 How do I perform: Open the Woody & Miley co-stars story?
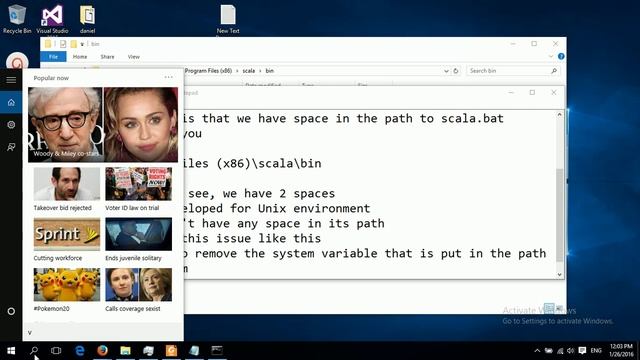pyautogui.click(x=103, y=124)
